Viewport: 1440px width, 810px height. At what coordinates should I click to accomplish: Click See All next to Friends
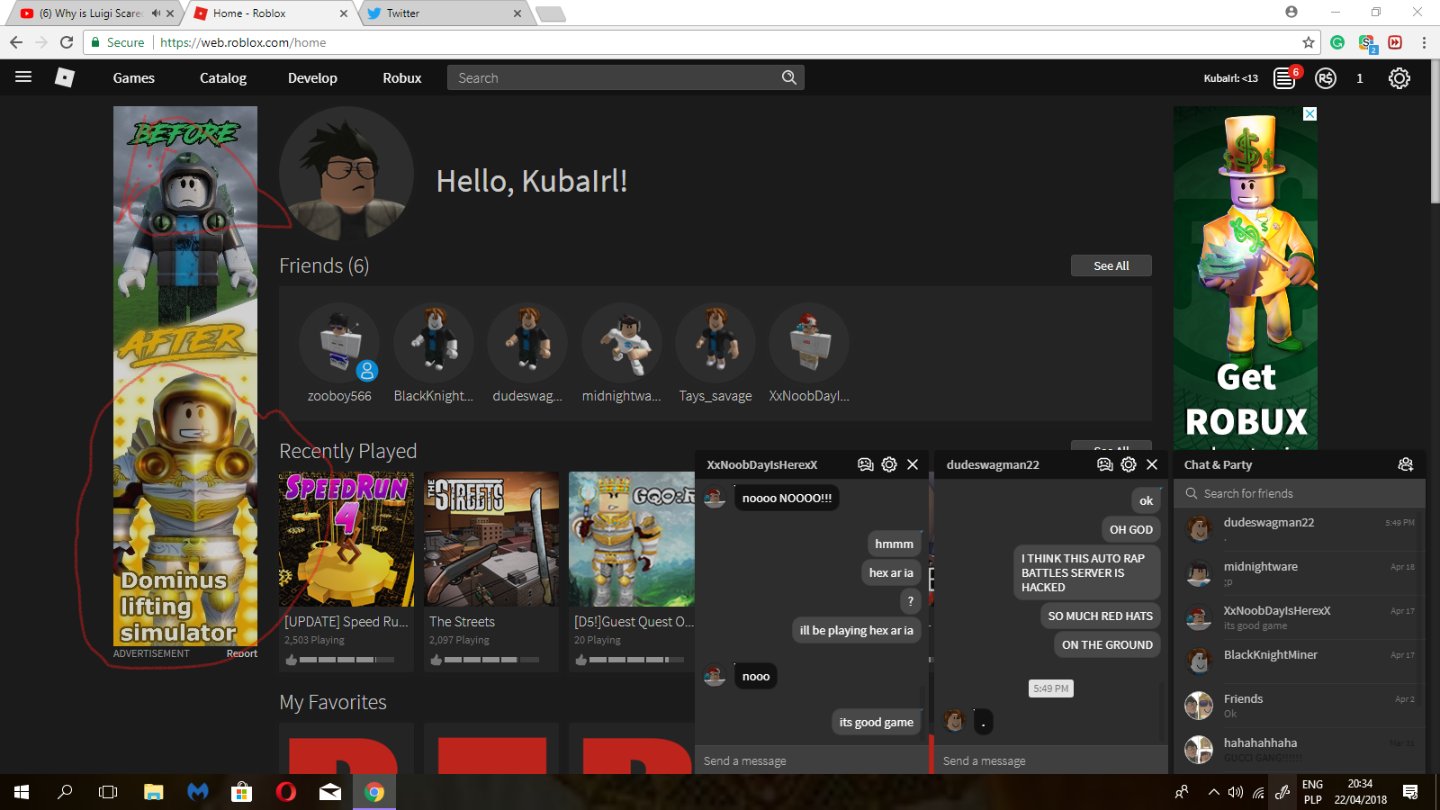pos(1111,265)
